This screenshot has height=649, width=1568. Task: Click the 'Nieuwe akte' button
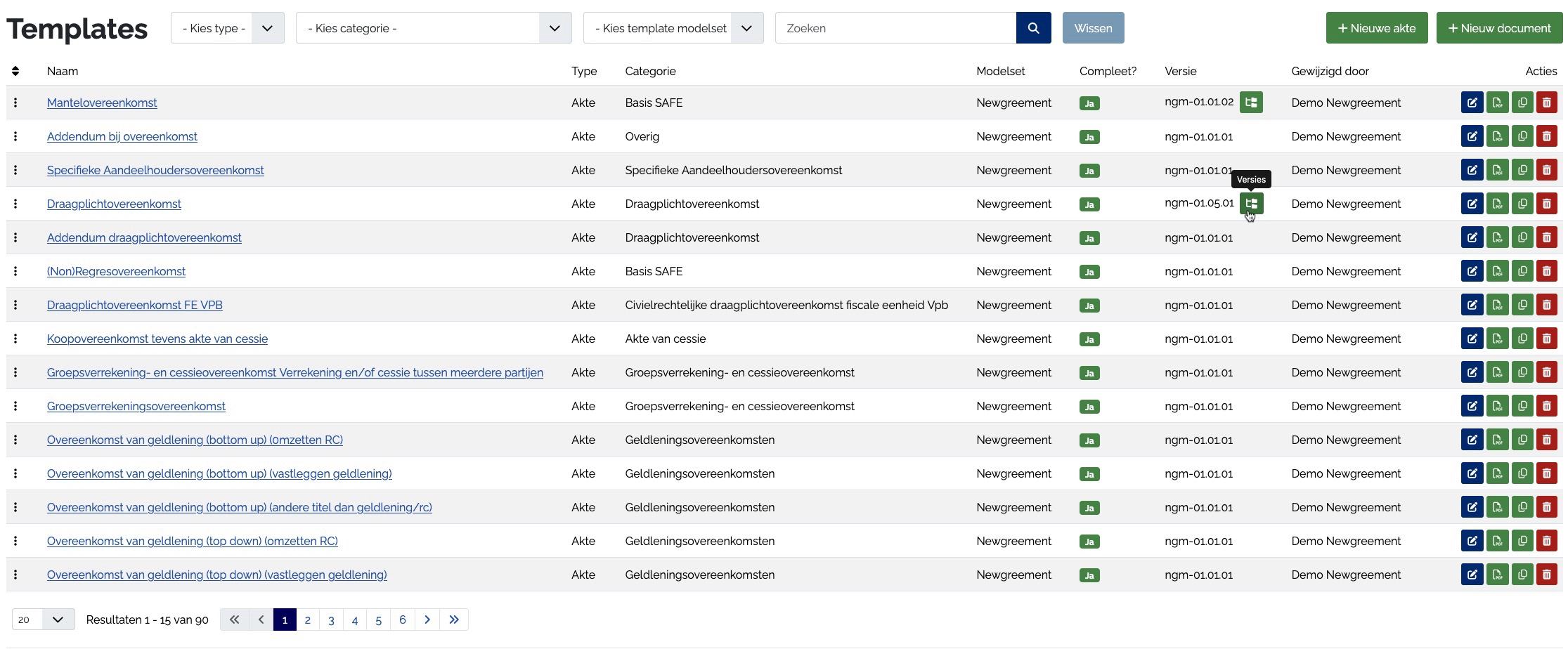(x=1376, y=28)
